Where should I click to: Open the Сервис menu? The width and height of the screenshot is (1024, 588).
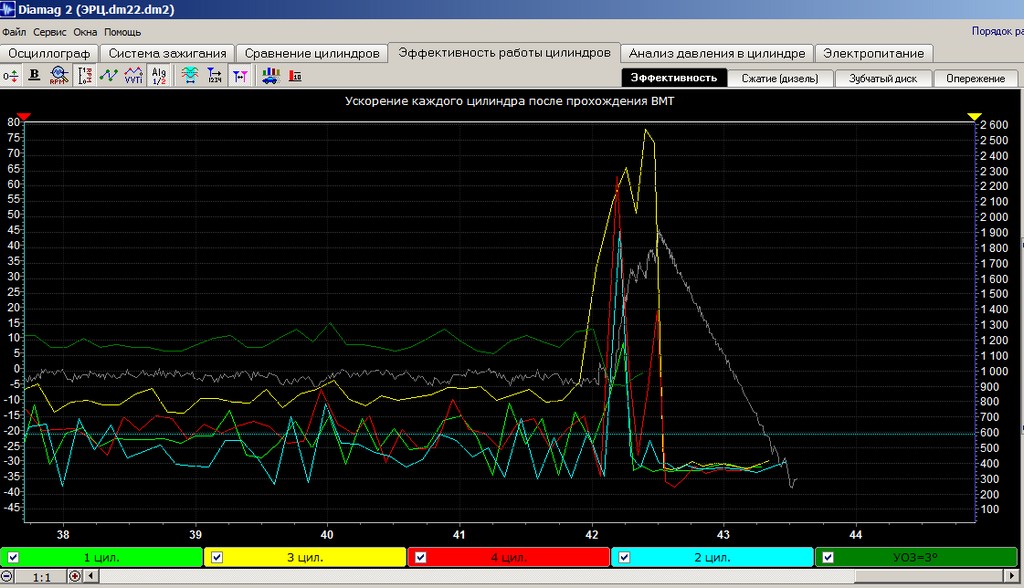point(50,32)
